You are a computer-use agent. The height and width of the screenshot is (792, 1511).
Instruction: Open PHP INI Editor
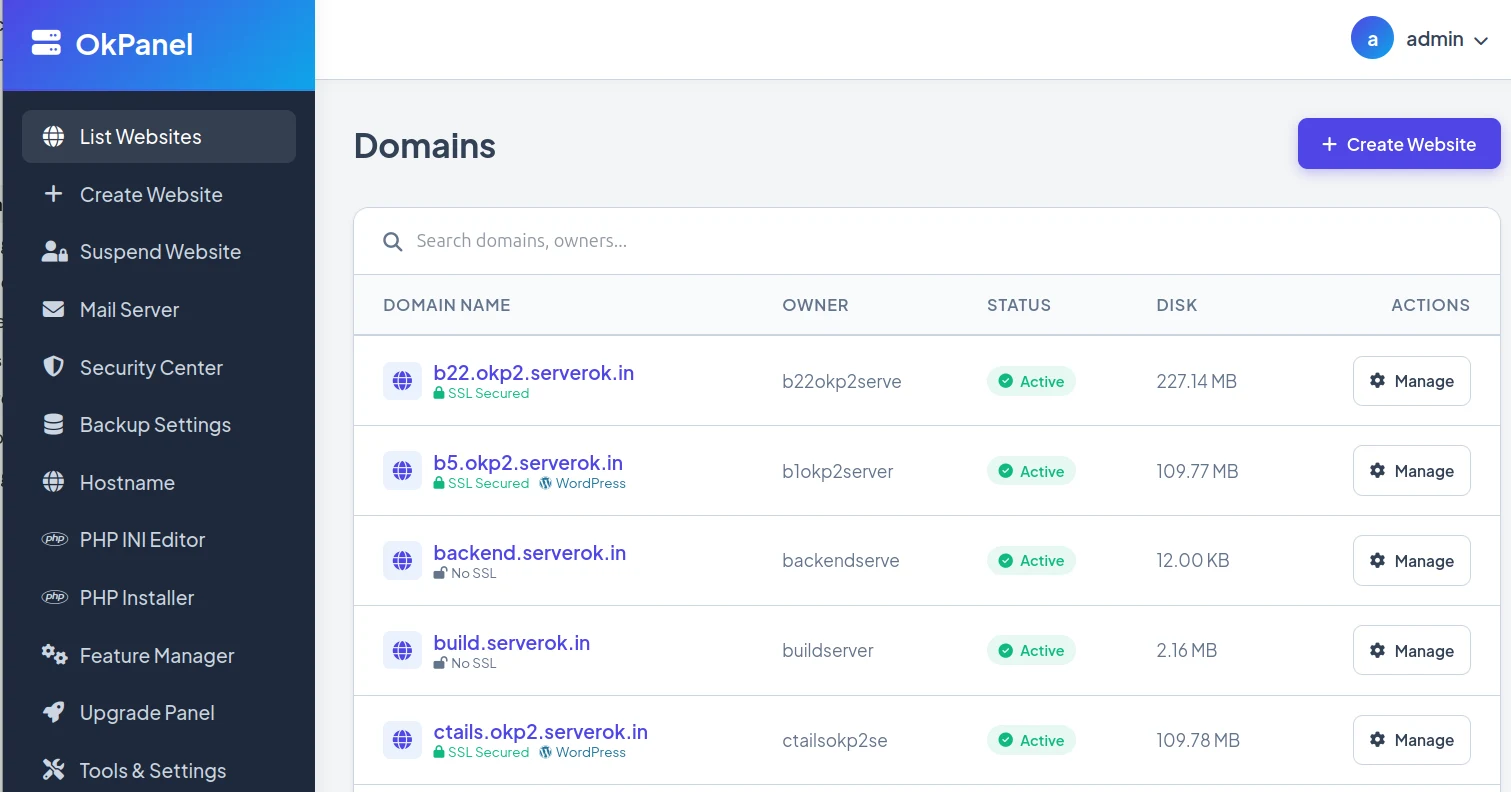click(159, 540)
